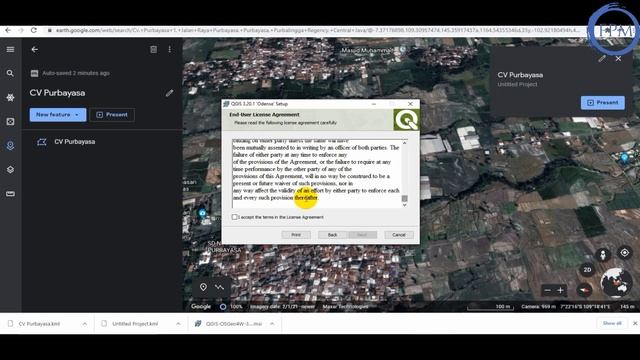Open QGIS-OSGeo4W msi downloaded file
640x360 pixels.
pyautogui.click(x=229, y=324)
